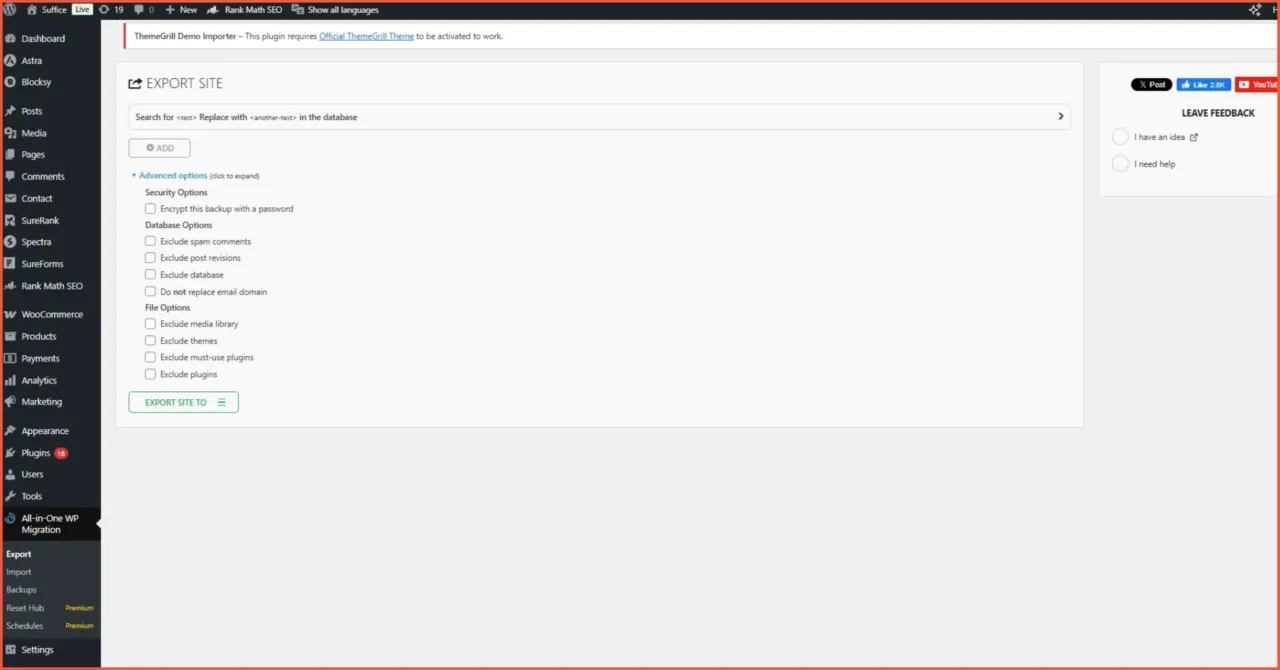Follow the Official ThemeGrill Theme link

(365, 36)
